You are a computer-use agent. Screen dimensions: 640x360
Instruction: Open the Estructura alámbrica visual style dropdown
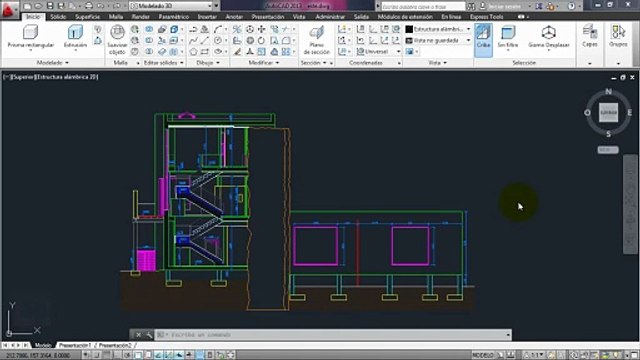pyautogui.click(x=438, y=29)
